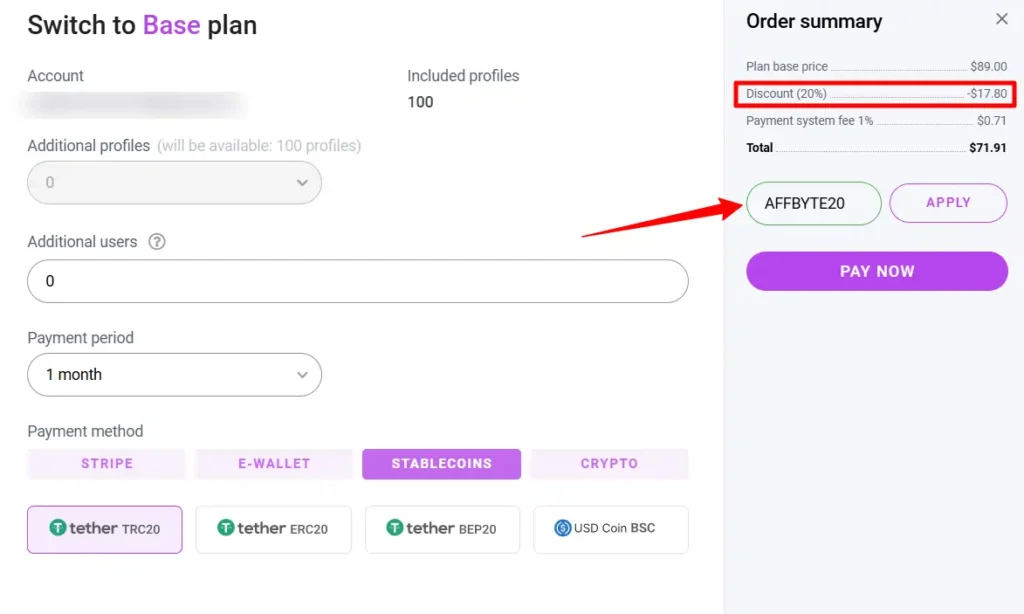The height and width of the screenshot is (614, 1024).
Task: Choose the USD Coin BSC payment icon
Action: 611,529
